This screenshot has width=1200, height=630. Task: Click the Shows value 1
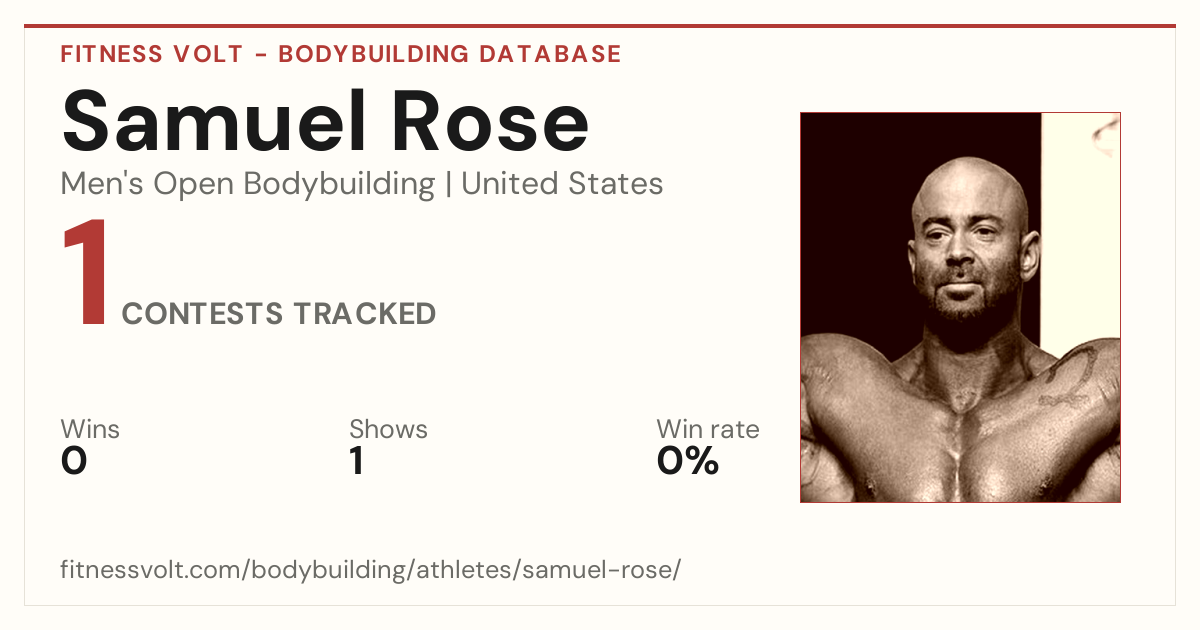coord(356,461)
